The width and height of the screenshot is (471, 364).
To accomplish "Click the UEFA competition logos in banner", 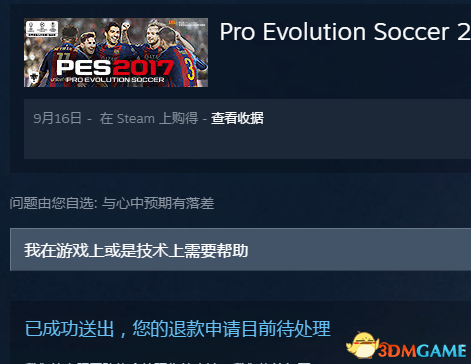I will [x=42, y=29].
